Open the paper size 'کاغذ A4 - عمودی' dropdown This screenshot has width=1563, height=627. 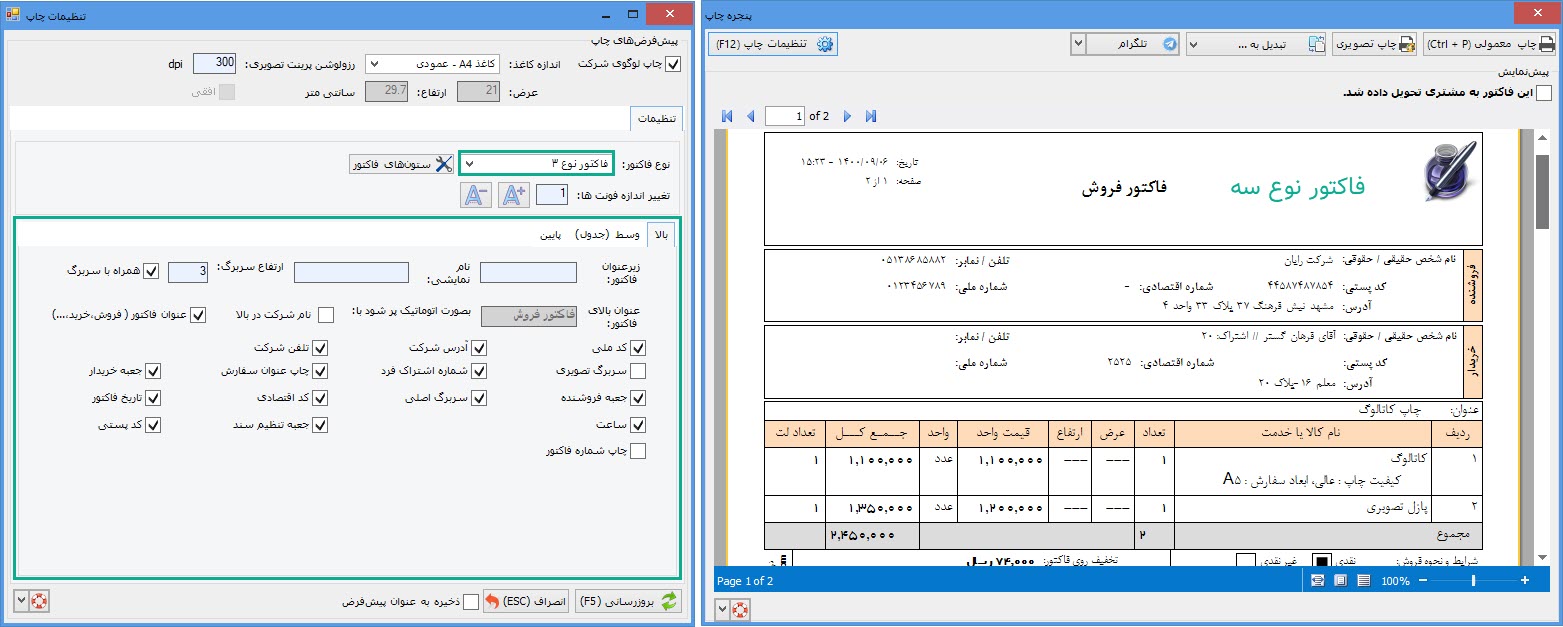(x=438, y=64)
